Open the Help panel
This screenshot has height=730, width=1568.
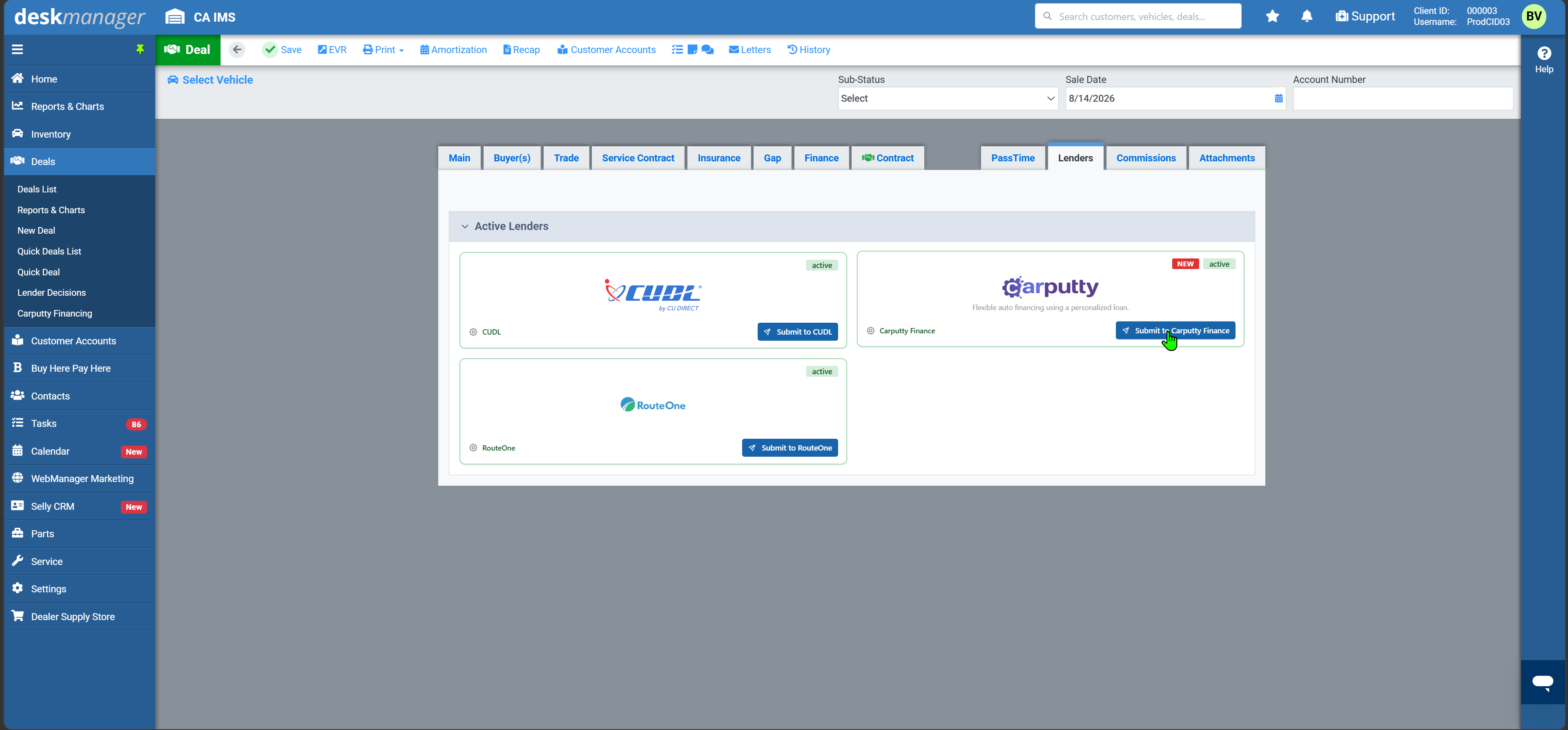(1543, 60)
